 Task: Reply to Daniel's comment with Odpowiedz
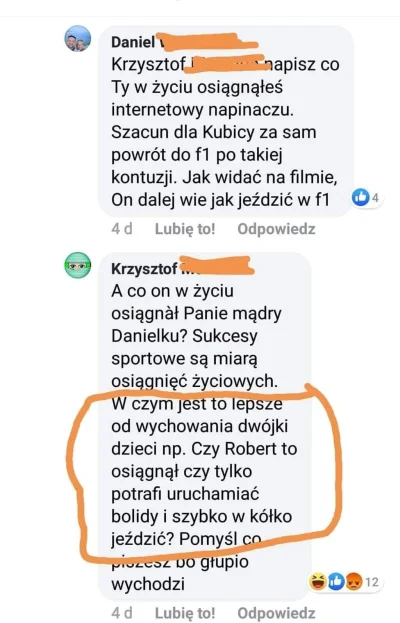pos(276,229)
